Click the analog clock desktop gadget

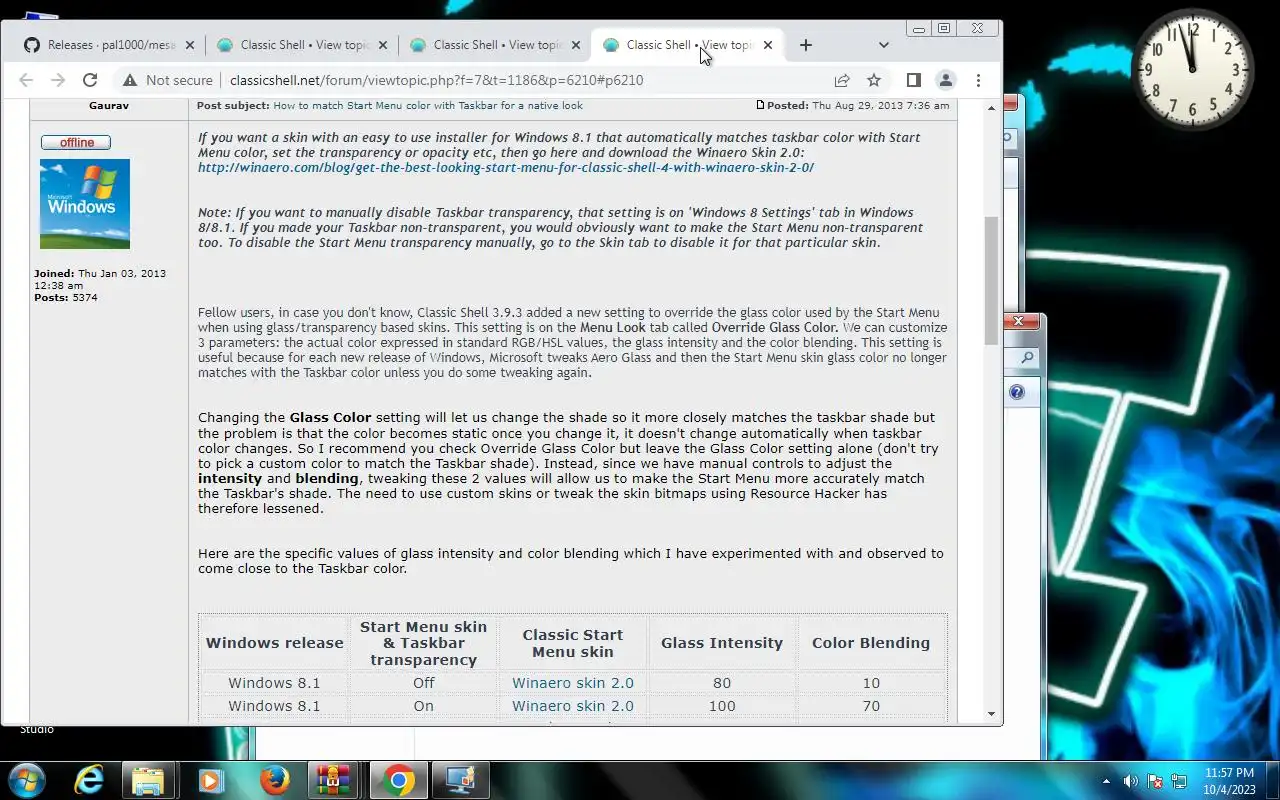(x=1193, y=70)
